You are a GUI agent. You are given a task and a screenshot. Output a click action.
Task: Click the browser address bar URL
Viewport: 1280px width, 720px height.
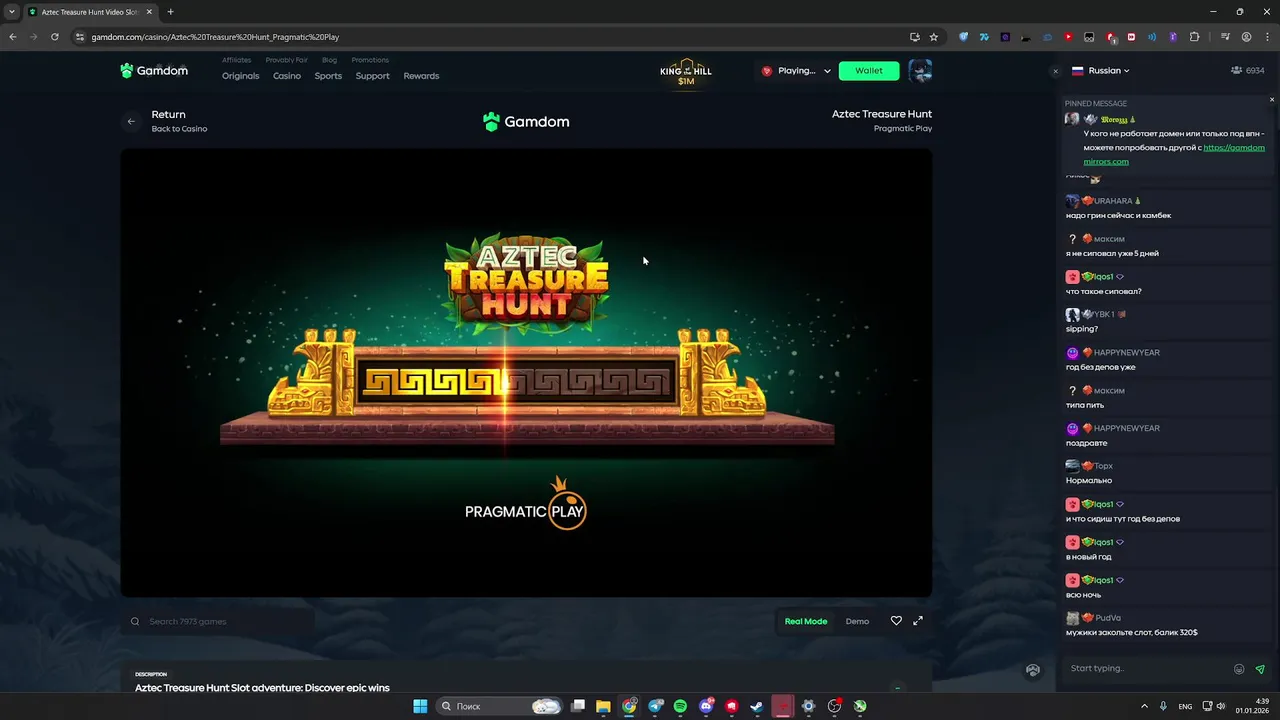pos(215,37)
